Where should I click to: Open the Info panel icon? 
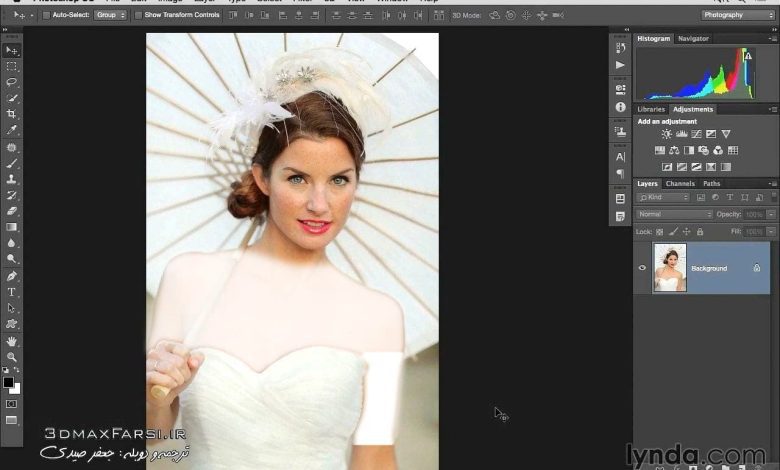tap(620, 107)
